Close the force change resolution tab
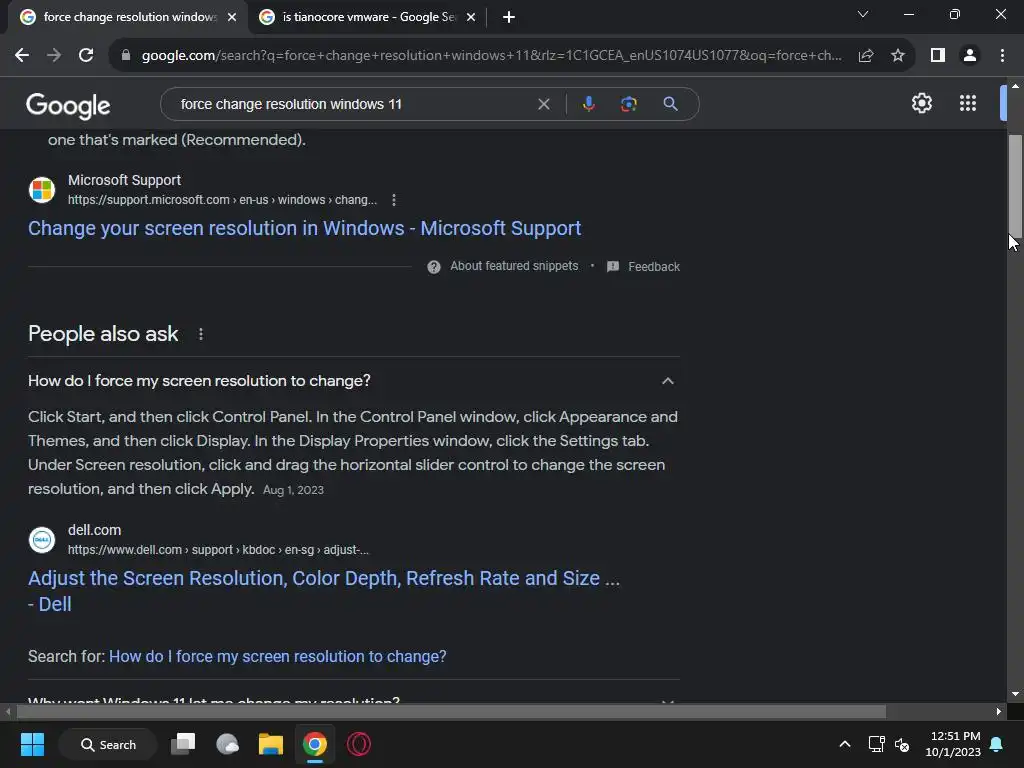 (x=232, y=17)
